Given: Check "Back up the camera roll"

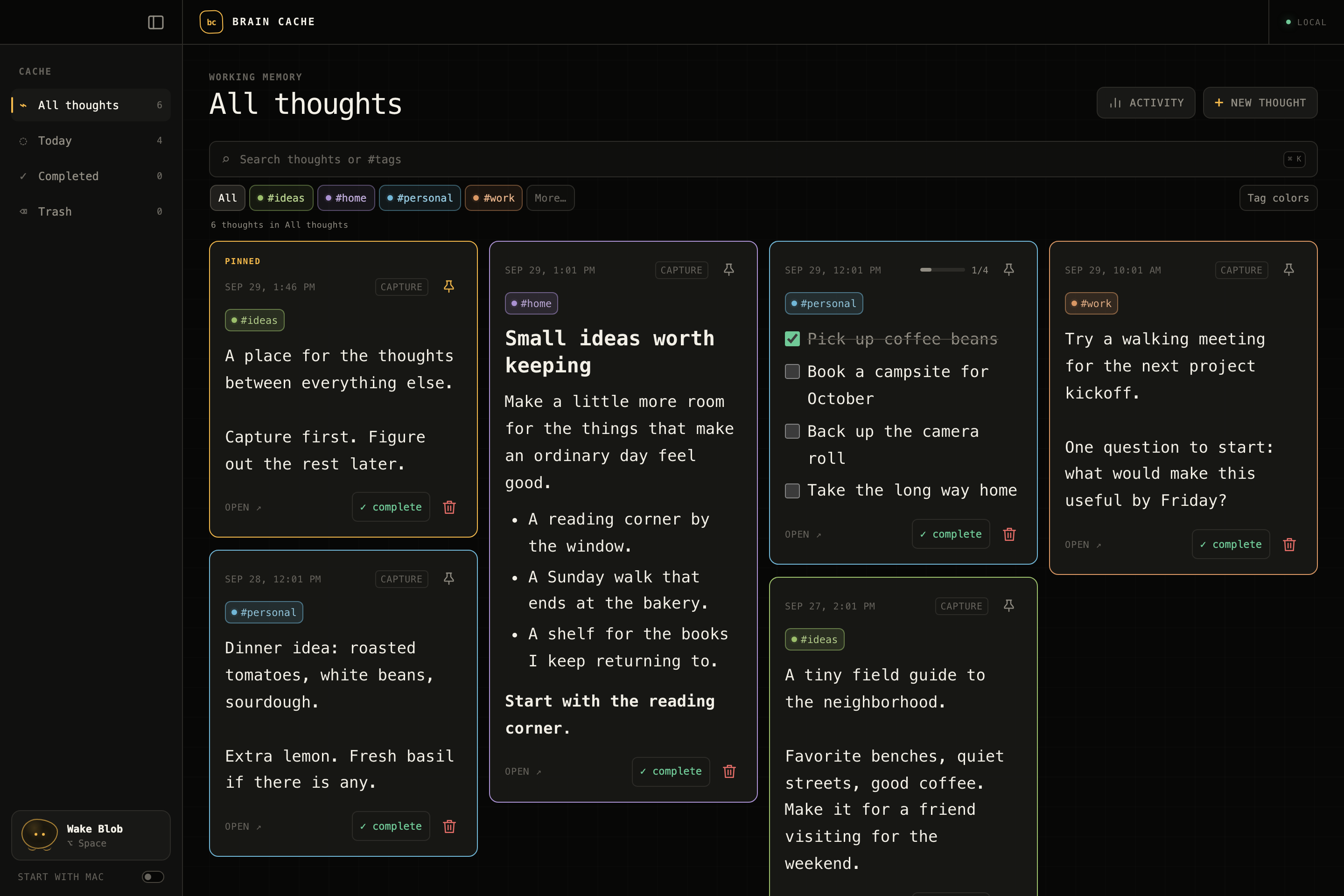Looking at the screenshot, I should pyautogui.click(x=792, y=431).
